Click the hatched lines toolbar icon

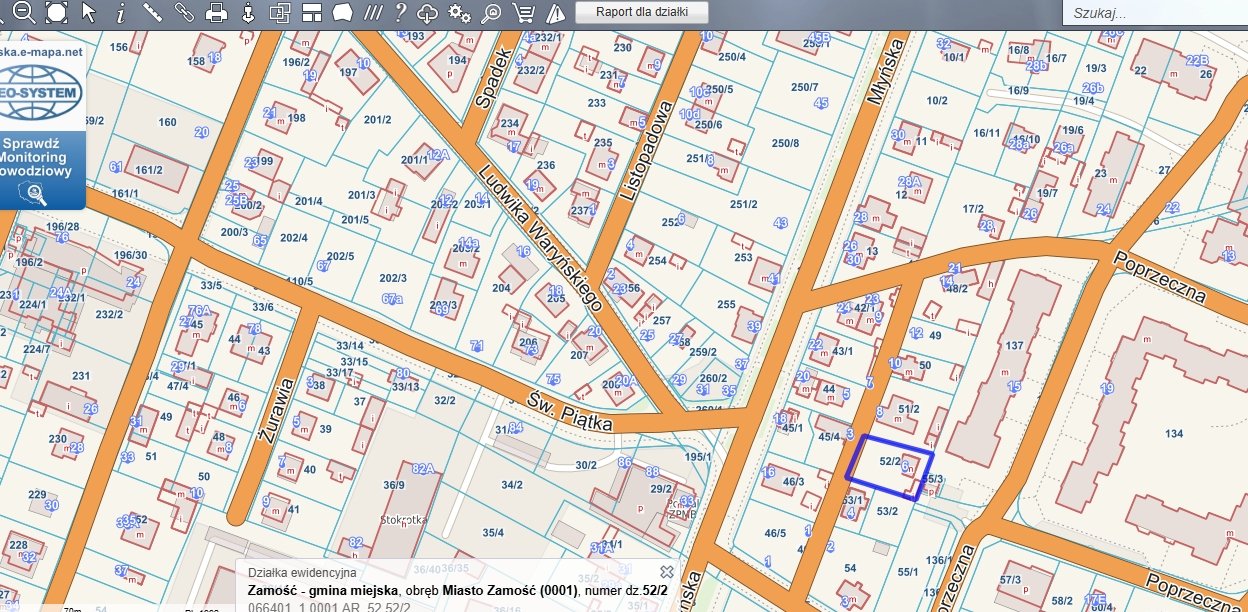(x=372, y=12)
